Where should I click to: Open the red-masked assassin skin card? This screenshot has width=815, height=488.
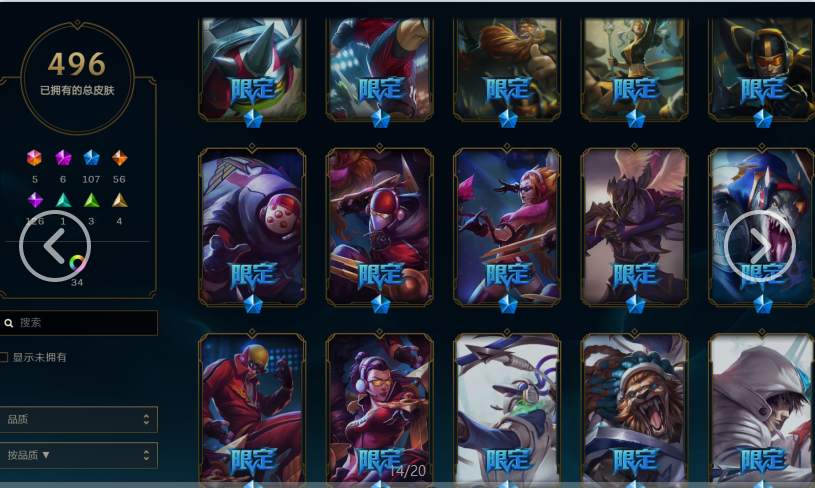pos(379,227)
